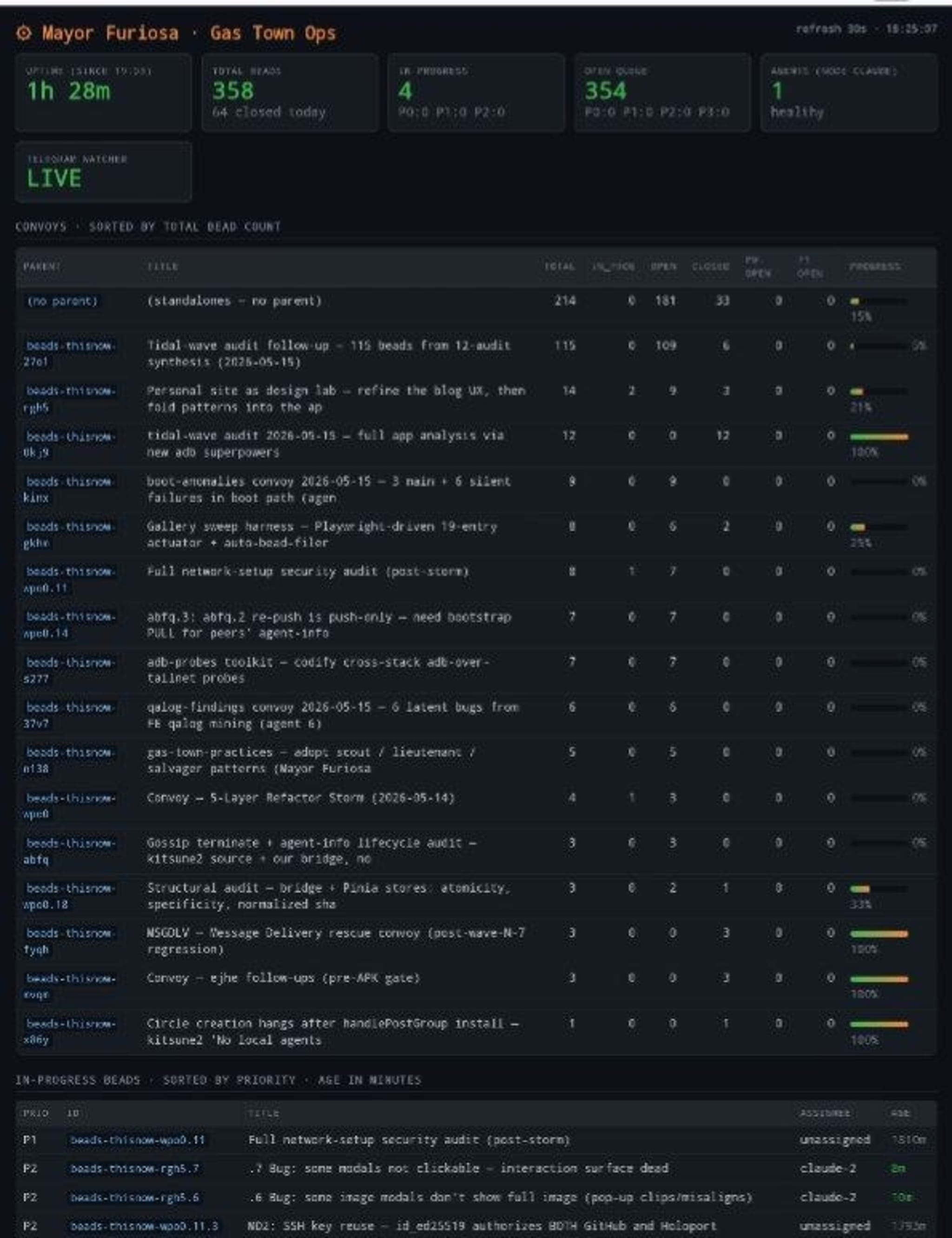Viewport: 952px width, 1238px height.
Task: Click open count 109 in Tidal-wave follow-up row
Action: 666,346
